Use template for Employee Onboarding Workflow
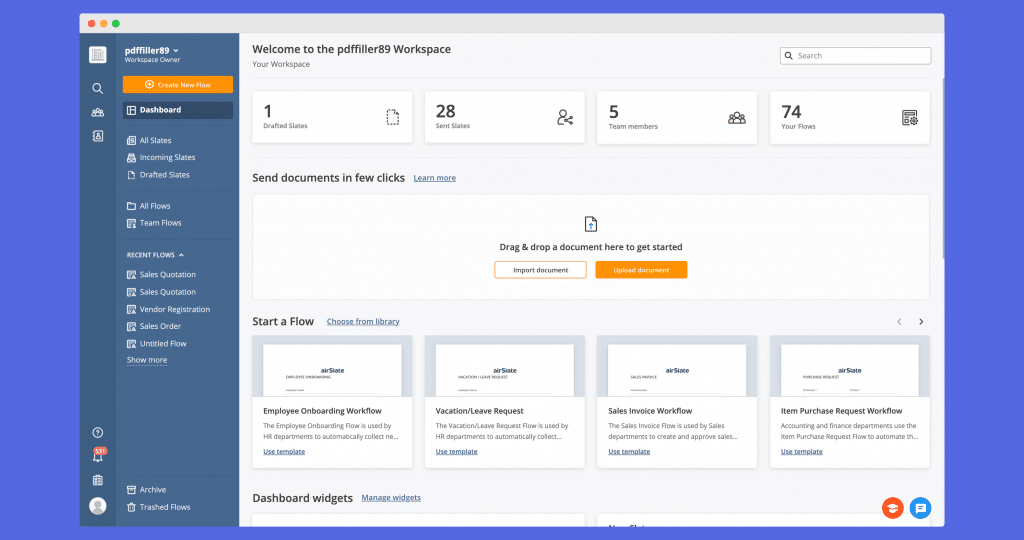 coord(284,451)
